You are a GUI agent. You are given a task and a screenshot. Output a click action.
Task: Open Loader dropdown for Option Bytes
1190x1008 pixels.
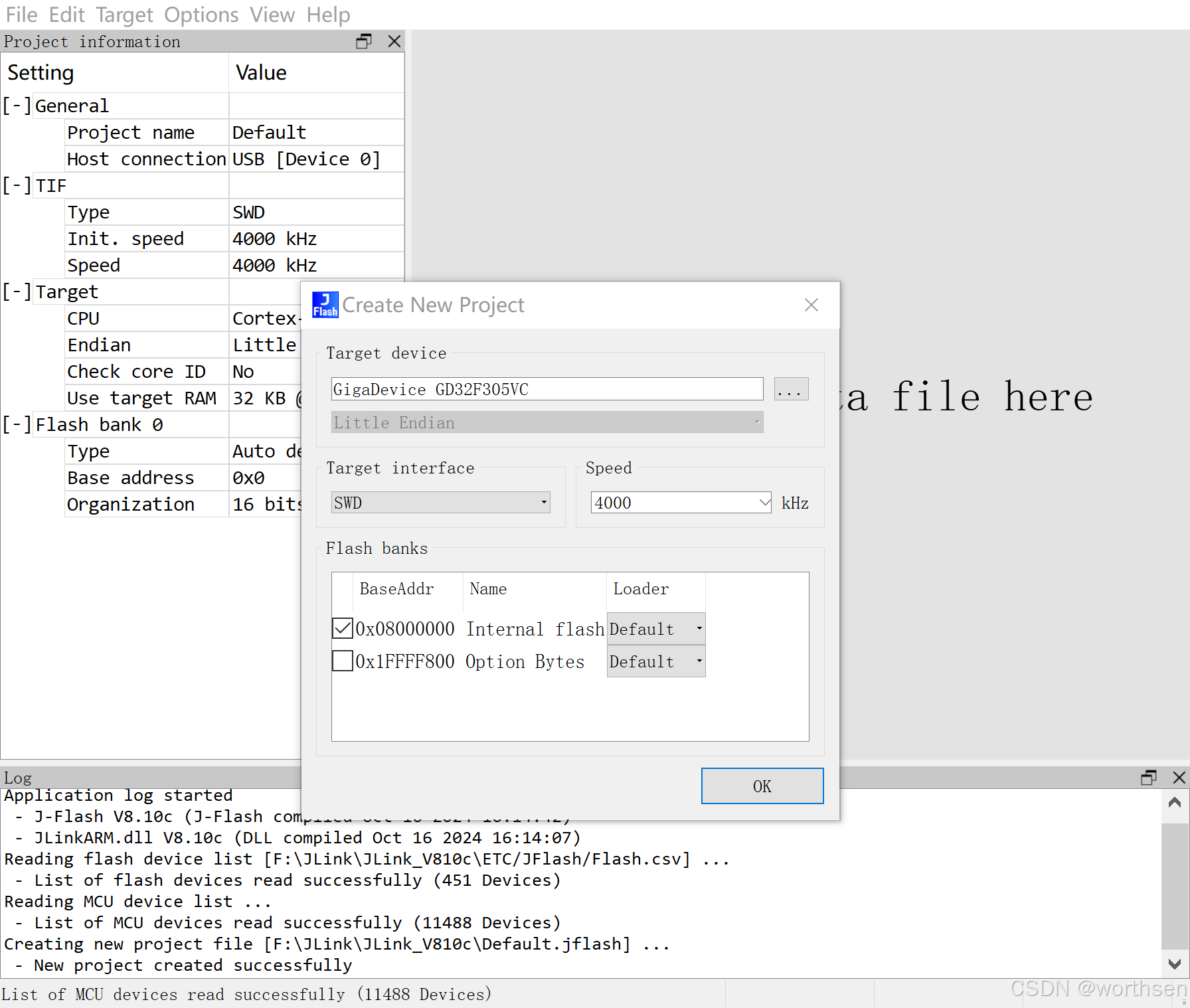pos(656,661)
